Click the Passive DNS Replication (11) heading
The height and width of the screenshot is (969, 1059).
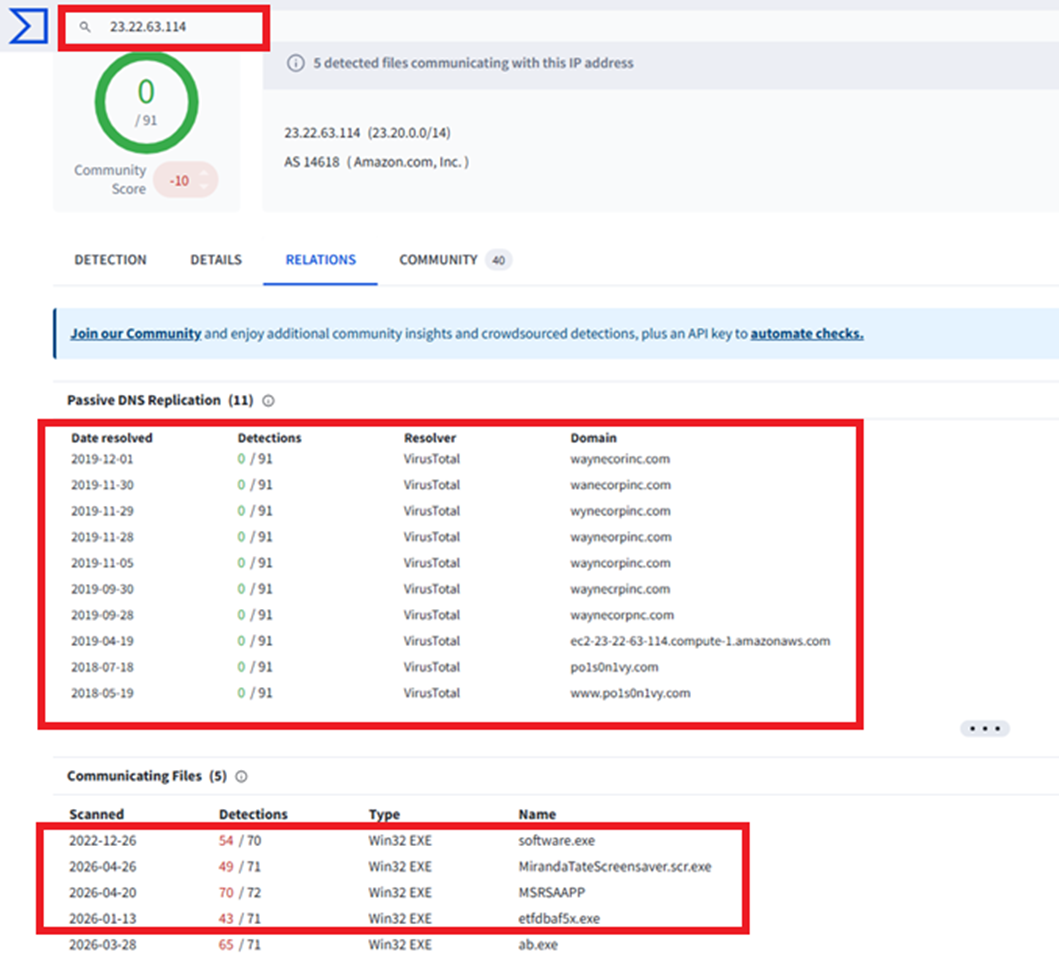[160, 400]
